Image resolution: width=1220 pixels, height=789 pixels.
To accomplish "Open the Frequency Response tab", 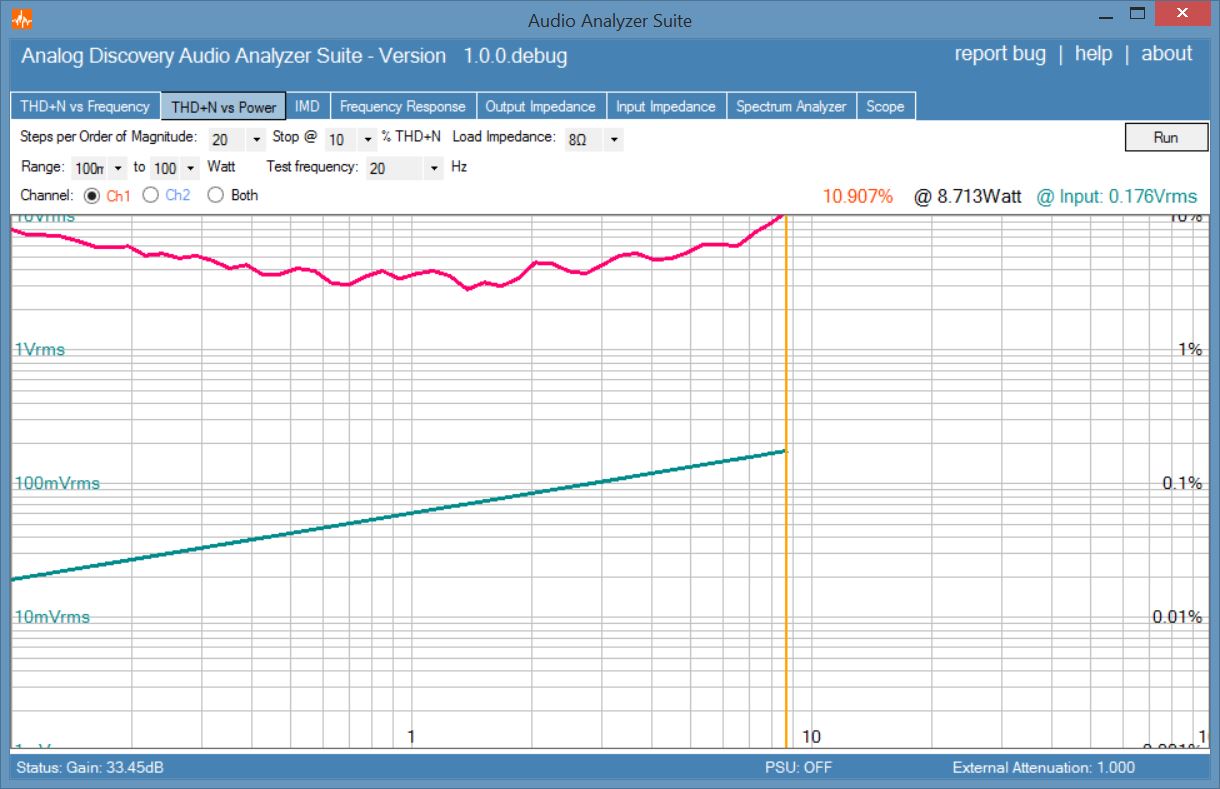I will coord(403,107).
